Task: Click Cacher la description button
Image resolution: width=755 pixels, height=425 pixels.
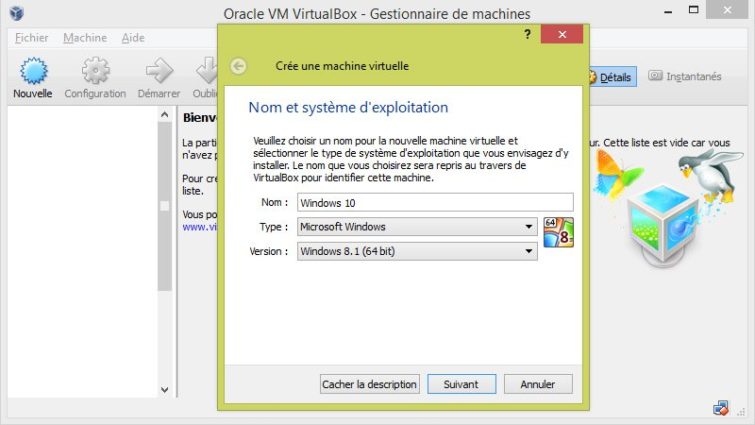Action: [369, 384]
